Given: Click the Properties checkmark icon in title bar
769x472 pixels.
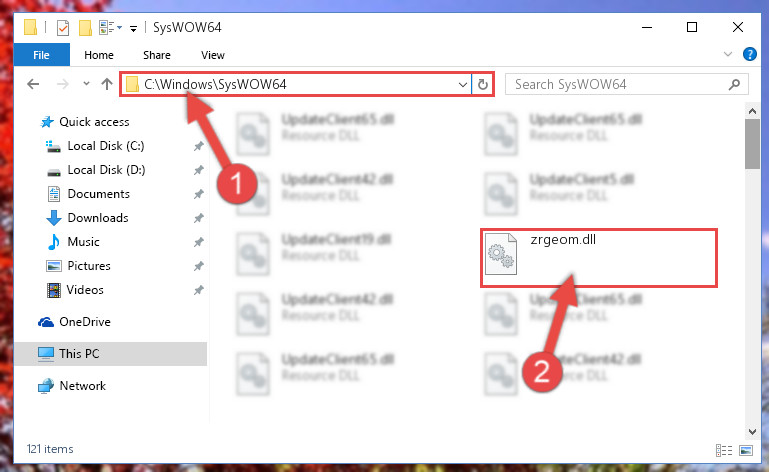Looking at the screenshot, I should click(x=63, y=28).
